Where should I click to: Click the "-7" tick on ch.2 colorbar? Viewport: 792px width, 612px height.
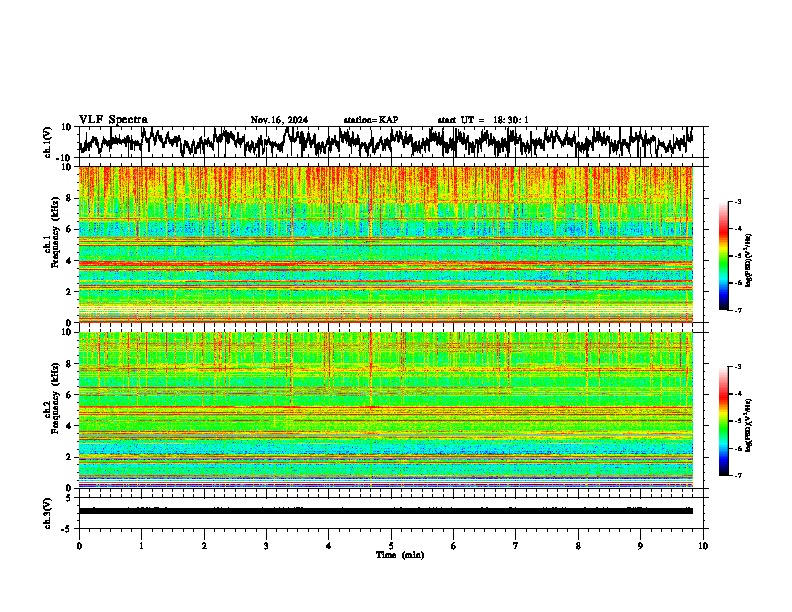[737, 476]
